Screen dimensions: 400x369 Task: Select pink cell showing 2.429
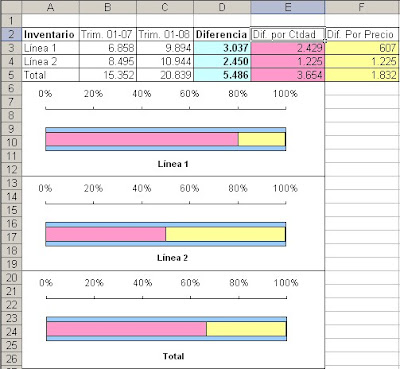point(288,48)
